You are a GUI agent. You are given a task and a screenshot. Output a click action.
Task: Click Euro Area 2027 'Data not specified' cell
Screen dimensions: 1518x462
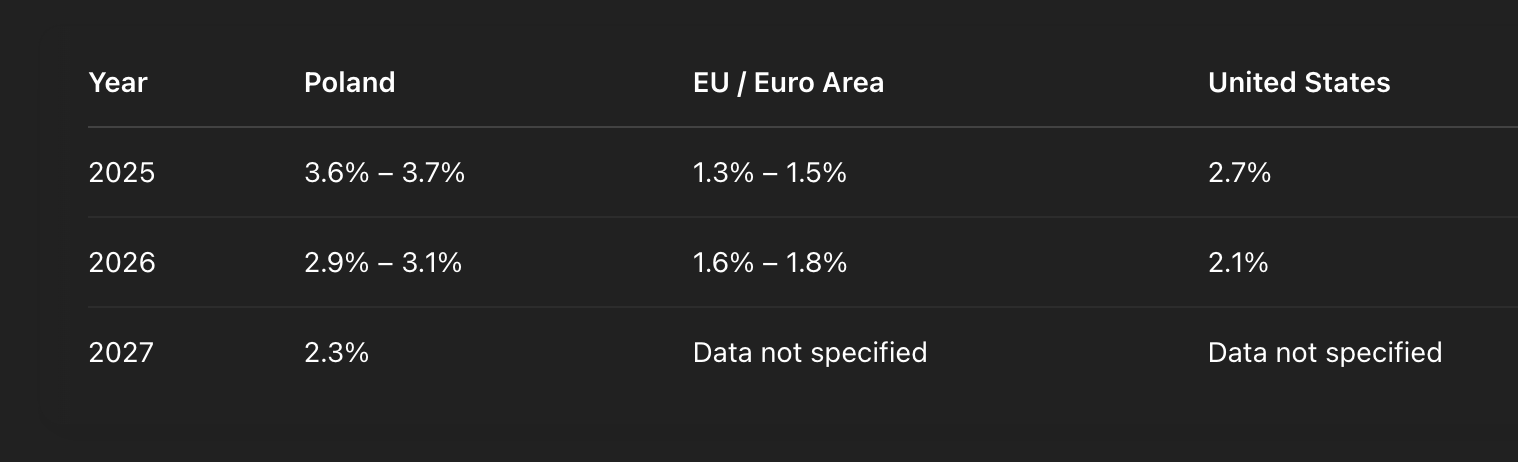click(x=809, y=353)
